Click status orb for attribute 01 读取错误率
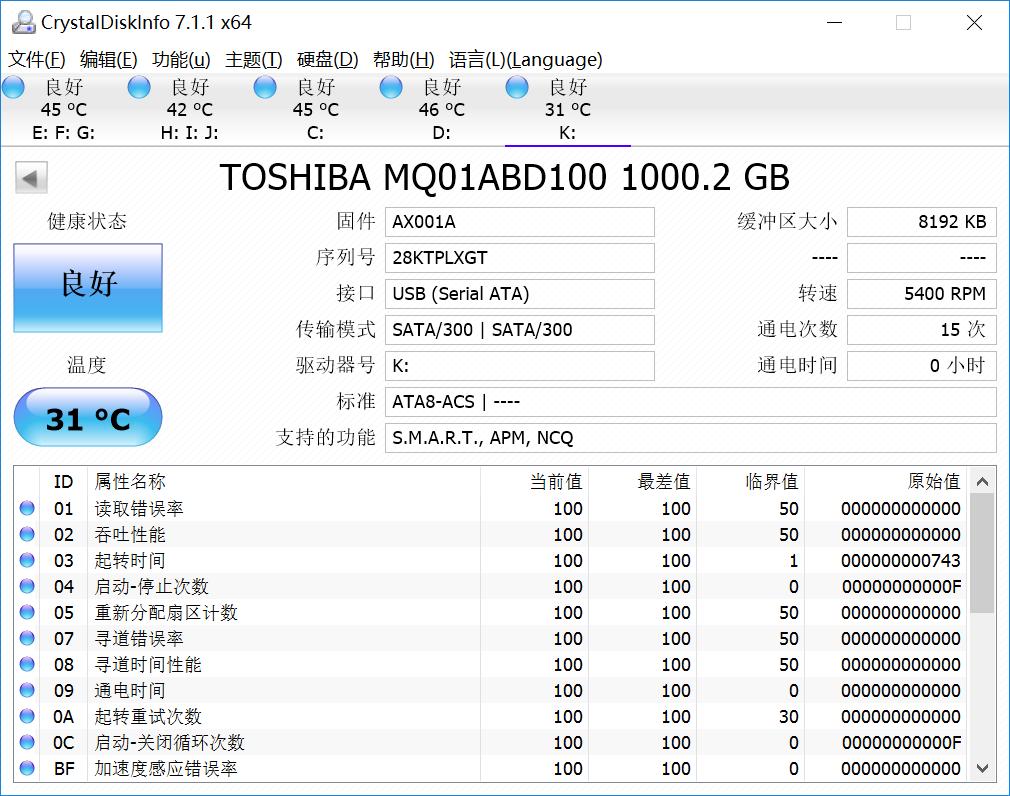This screenshot has width=1010, height=796. click(x=27, y=509)
